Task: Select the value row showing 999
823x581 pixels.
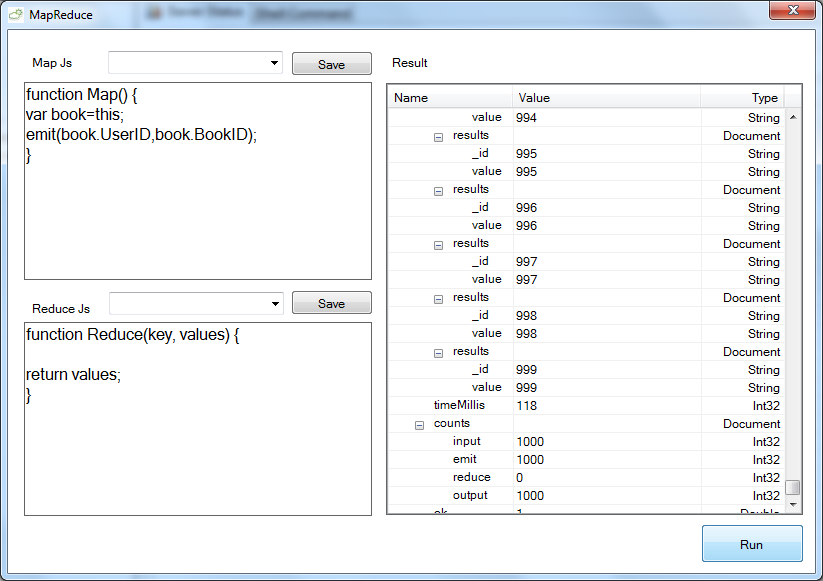Action: [586, 387]
